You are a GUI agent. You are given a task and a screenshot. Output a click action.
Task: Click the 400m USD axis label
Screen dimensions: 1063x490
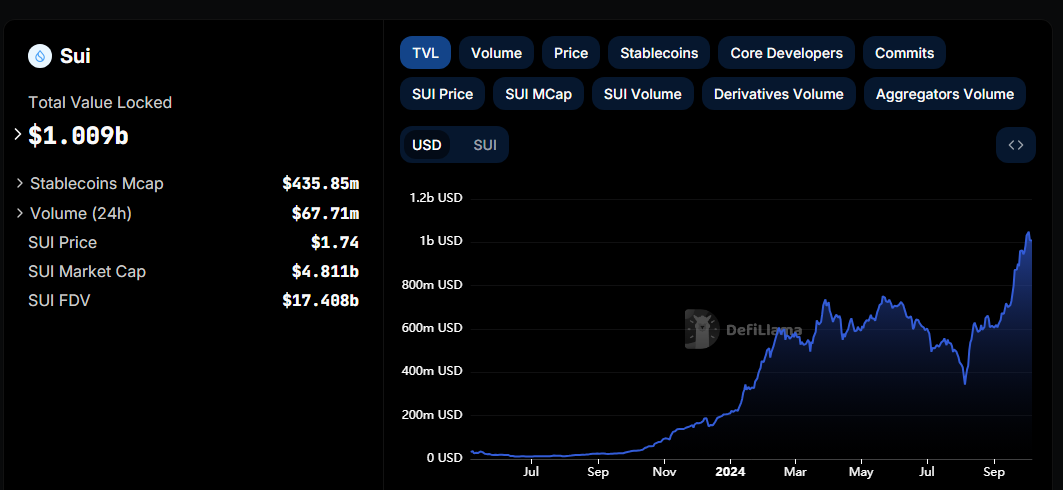pos(431,371)
